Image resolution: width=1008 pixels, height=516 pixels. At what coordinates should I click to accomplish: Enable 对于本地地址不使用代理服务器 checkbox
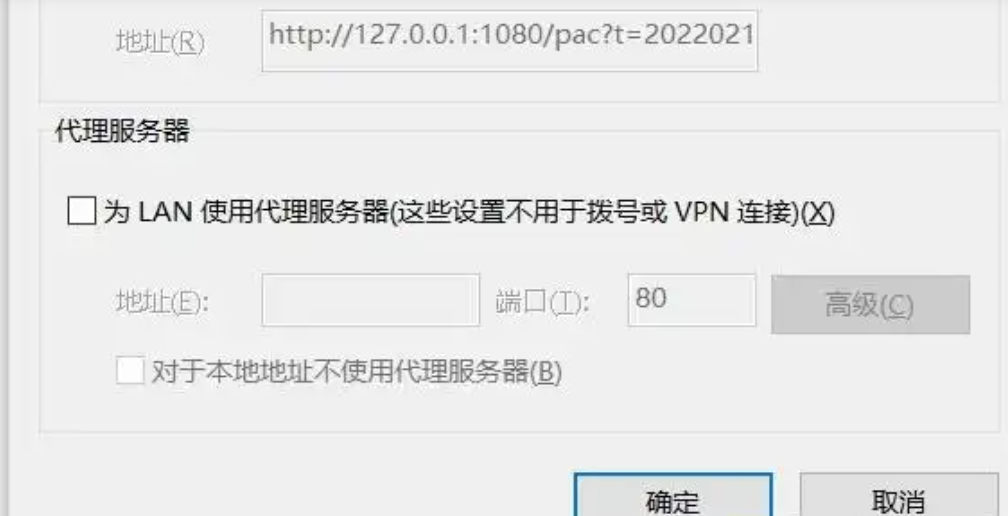coord(130,371)
